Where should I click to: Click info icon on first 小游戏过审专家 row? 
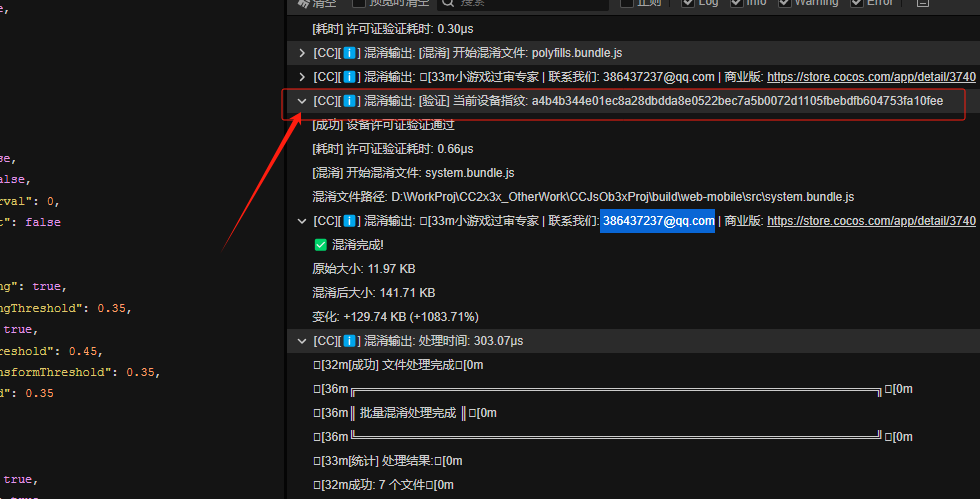point(350,77)
